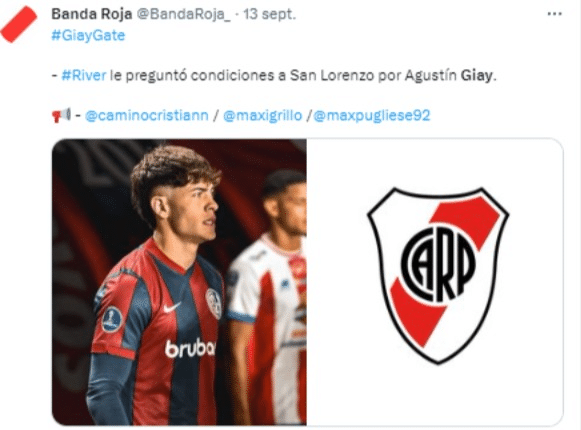Screen dimensions: 581x430
Task: Open the #River hashtag
Action: (x=84, y=75)
